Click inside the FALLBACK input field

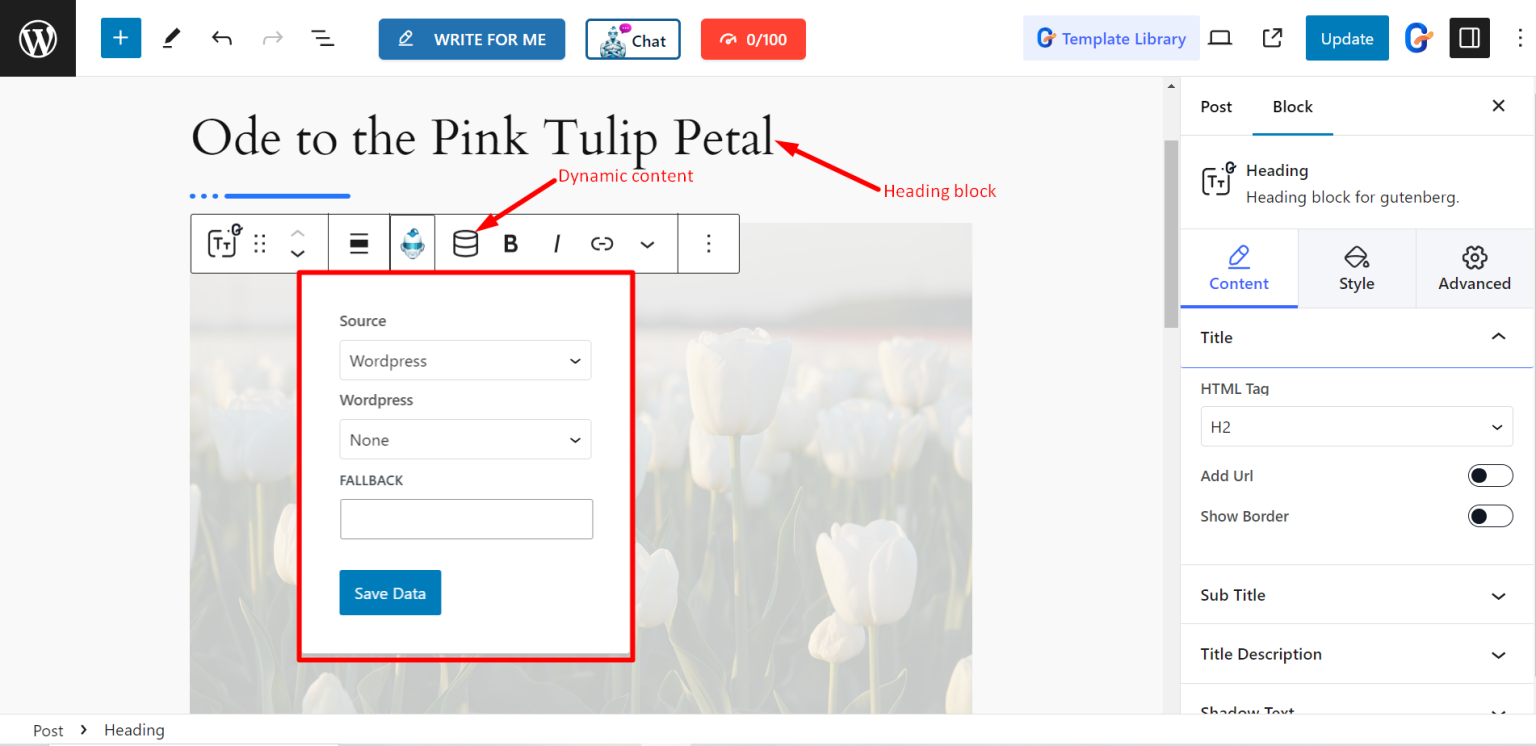tap(466, 518)
